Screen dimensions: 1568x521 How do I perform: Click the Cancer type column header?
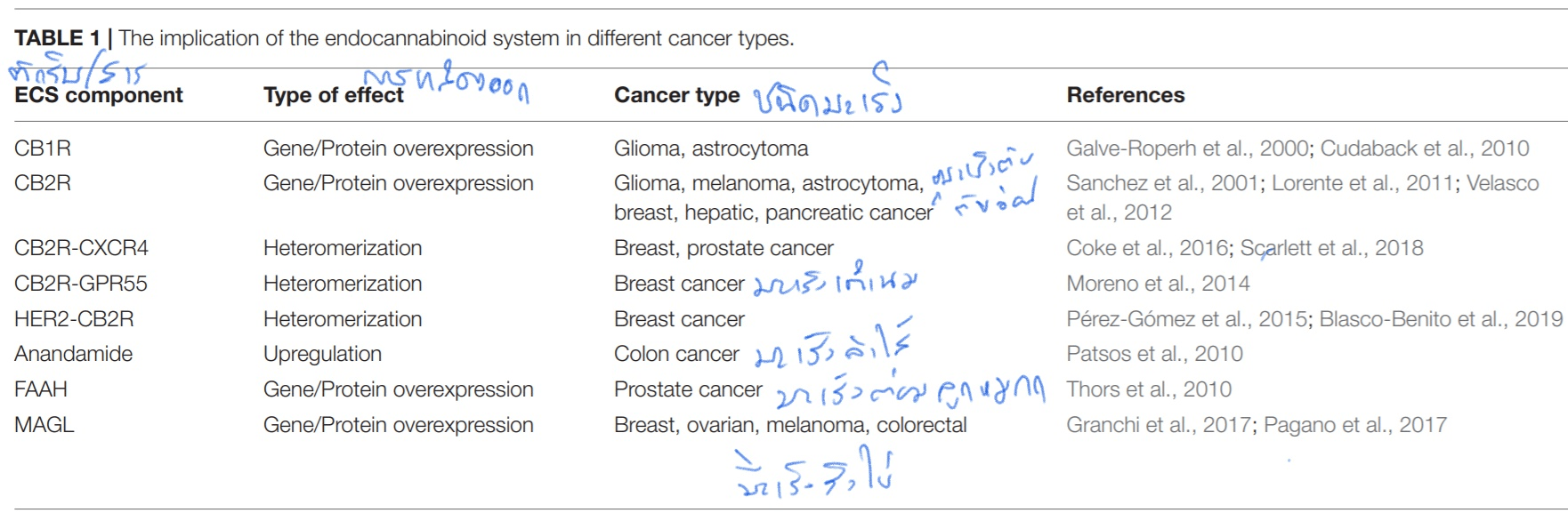(677, 95)
